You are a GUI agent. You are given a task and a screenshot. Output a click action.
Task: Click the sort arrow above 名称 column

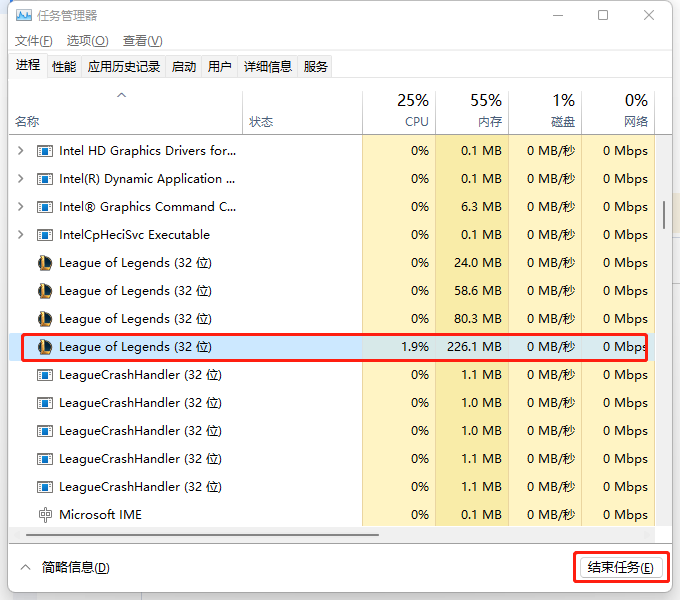coord(121,95)
